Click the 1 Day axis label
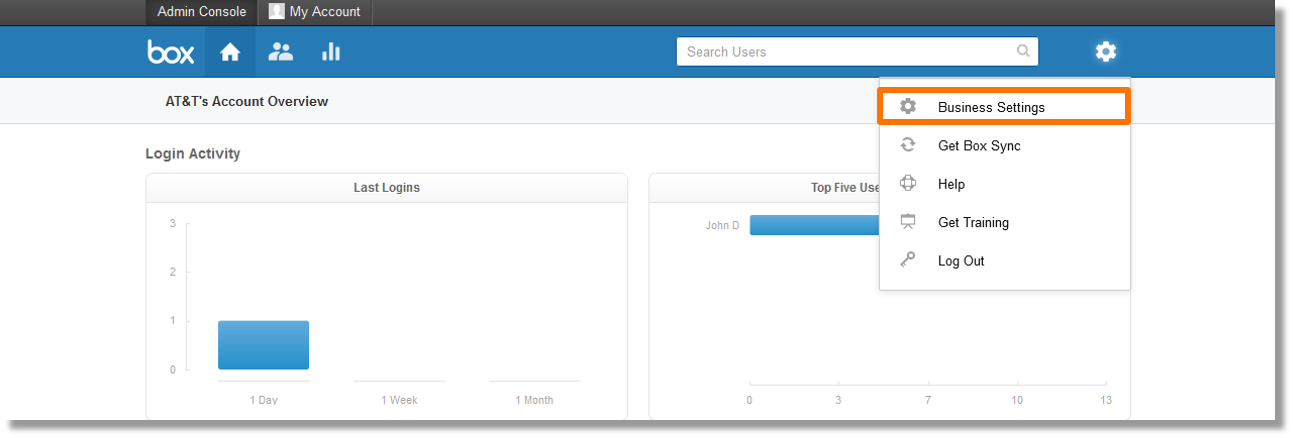This screenshot has height=438, width=1293. [264, 400]
